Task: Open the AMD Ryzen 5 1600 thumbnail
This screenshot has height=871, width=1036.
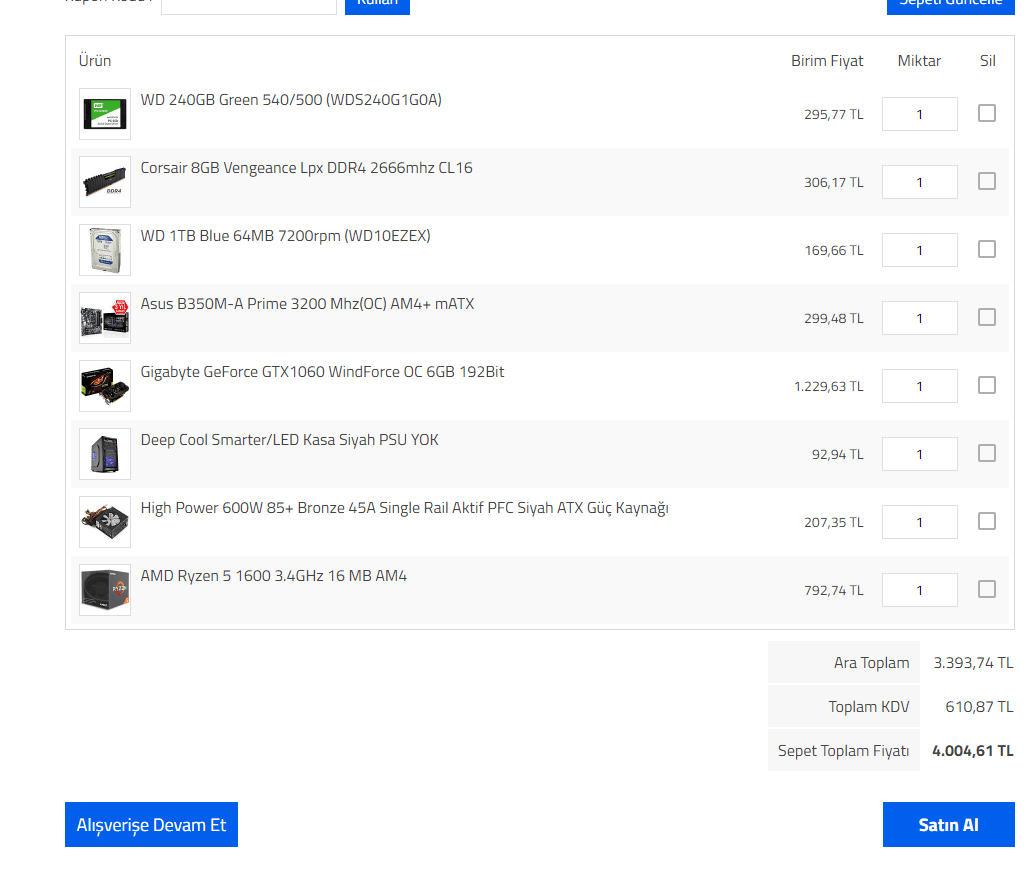Action: pyautogui.click(x=104, y=590)
